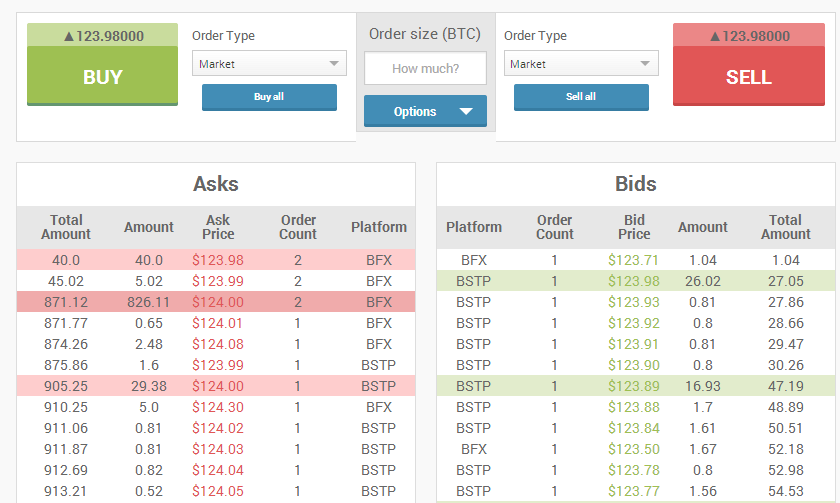Open the buy-side Order Type dropdown
The image size is (840, 503).
point(269,64)
